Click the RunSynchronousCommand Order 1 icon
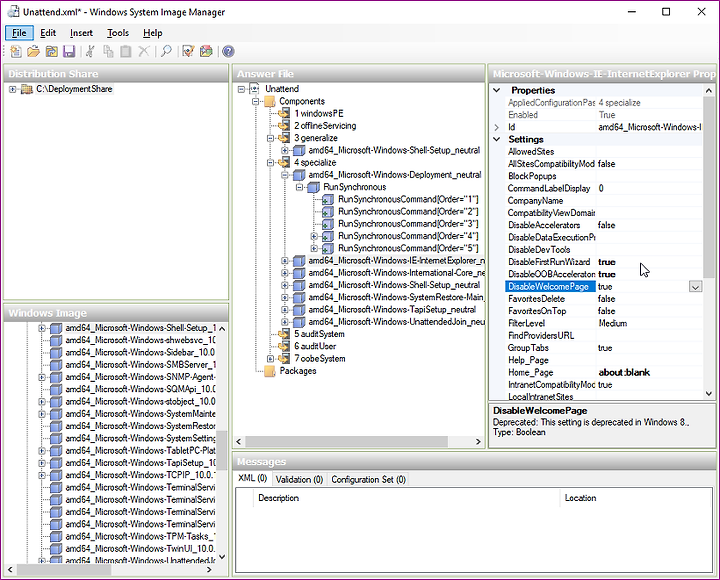 pyautogui.click(x=328, y=199)
